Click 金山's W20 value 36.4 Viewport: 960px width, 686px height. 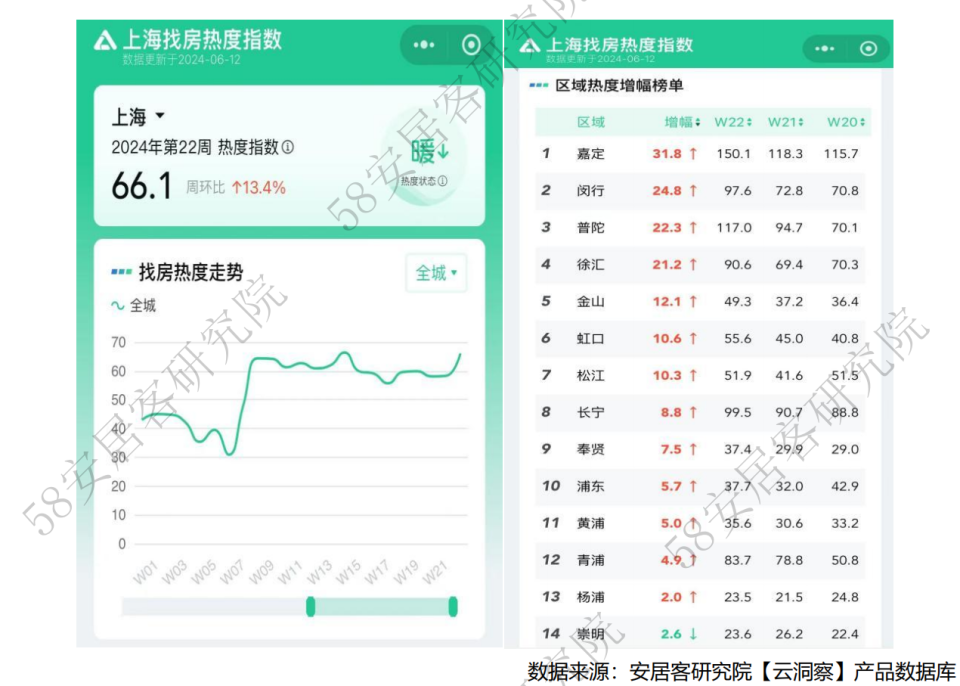tap(845, 301)
